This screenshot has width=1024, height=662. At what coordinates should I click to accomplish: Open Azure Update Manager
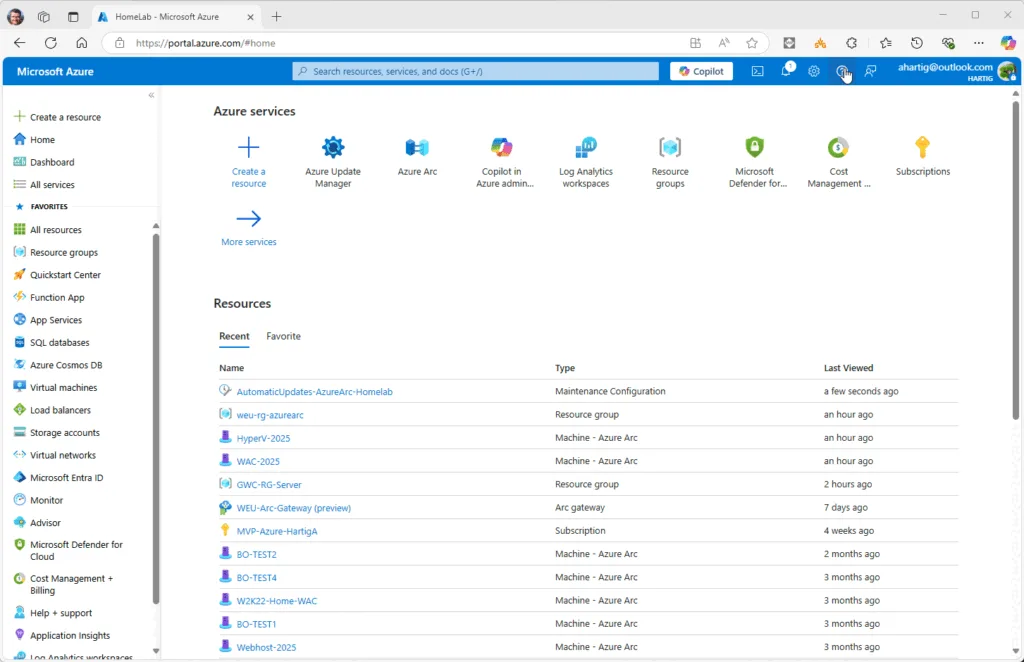click(x=333, y=158)
